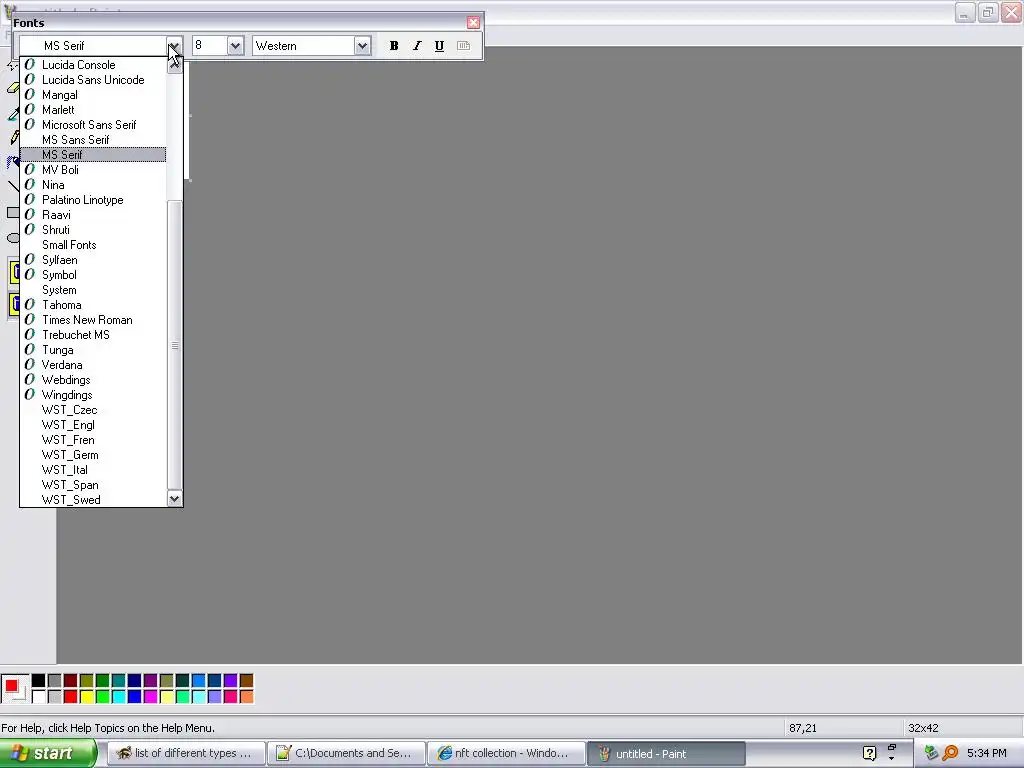This screenshot has width=1024, height=768.
Task: Close the Fonts toolbar window
Action: 473,23
